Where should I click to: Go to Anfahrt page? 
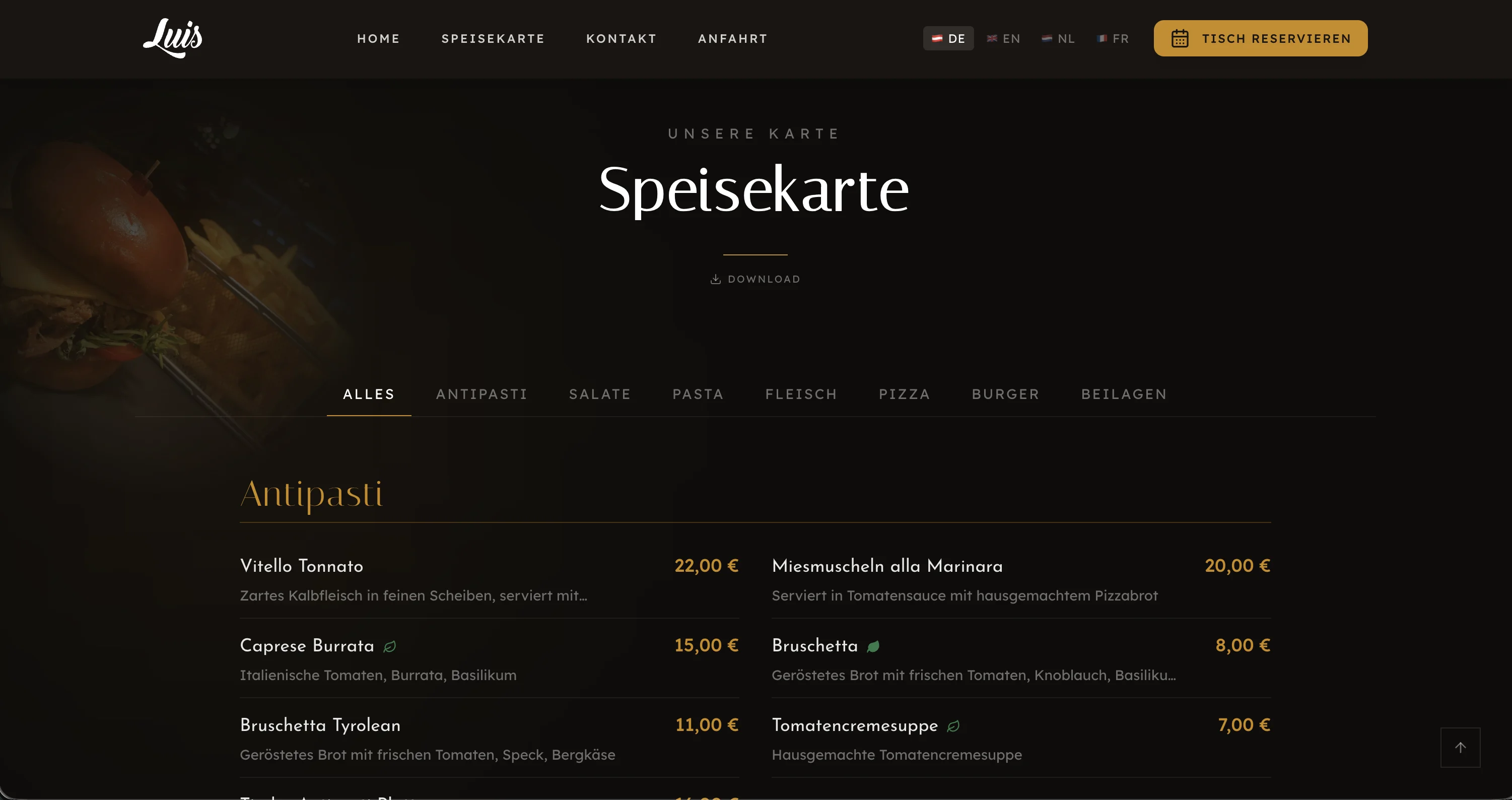pos(732,39)
